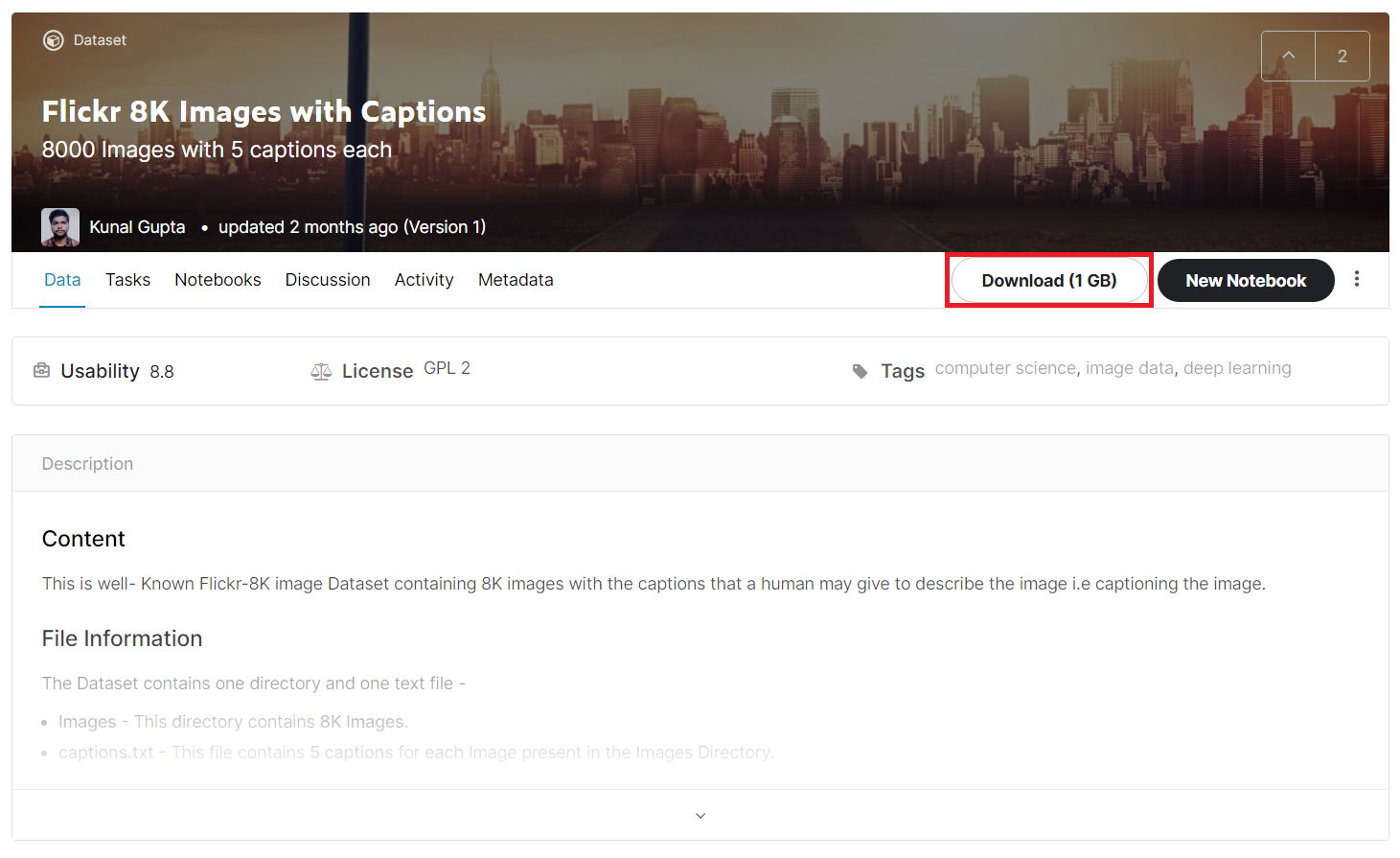Click the 'Dataset' label in the banner
The width and height of the screenshot is (1400, 858).
(x=100, y=40)
